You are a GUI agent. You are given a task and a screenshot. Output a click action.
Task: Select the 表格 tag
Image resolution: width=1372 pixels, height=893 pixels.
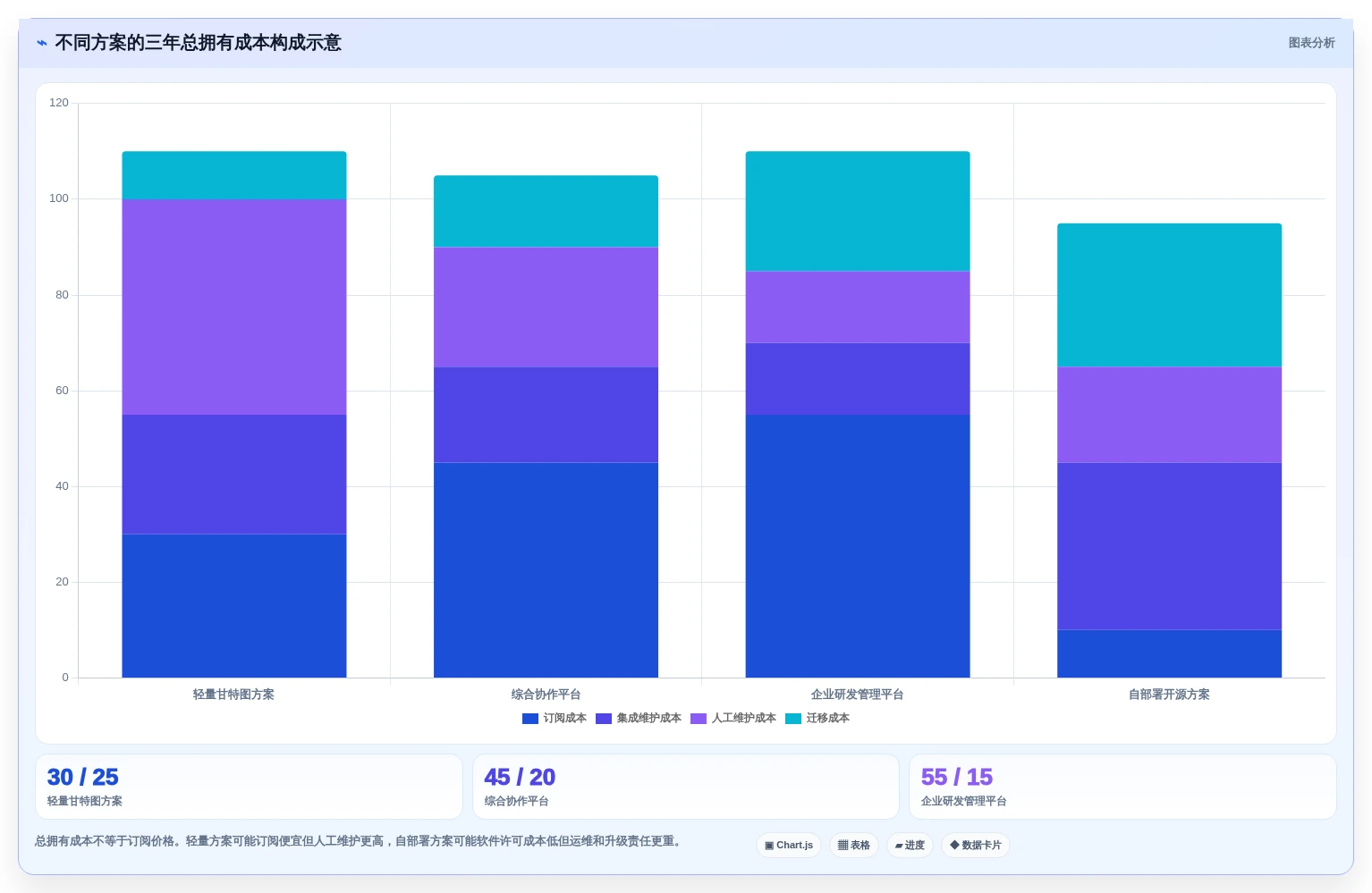(854, 846)
